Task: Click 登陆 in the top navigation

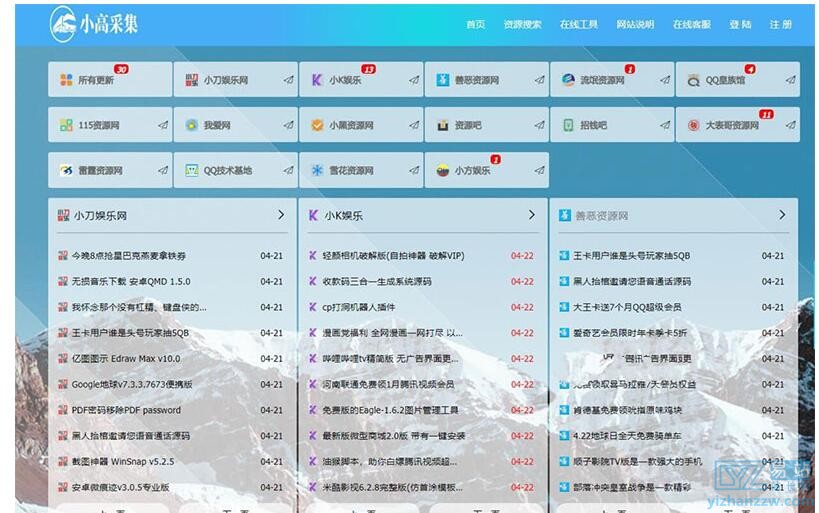Action: 740,25
